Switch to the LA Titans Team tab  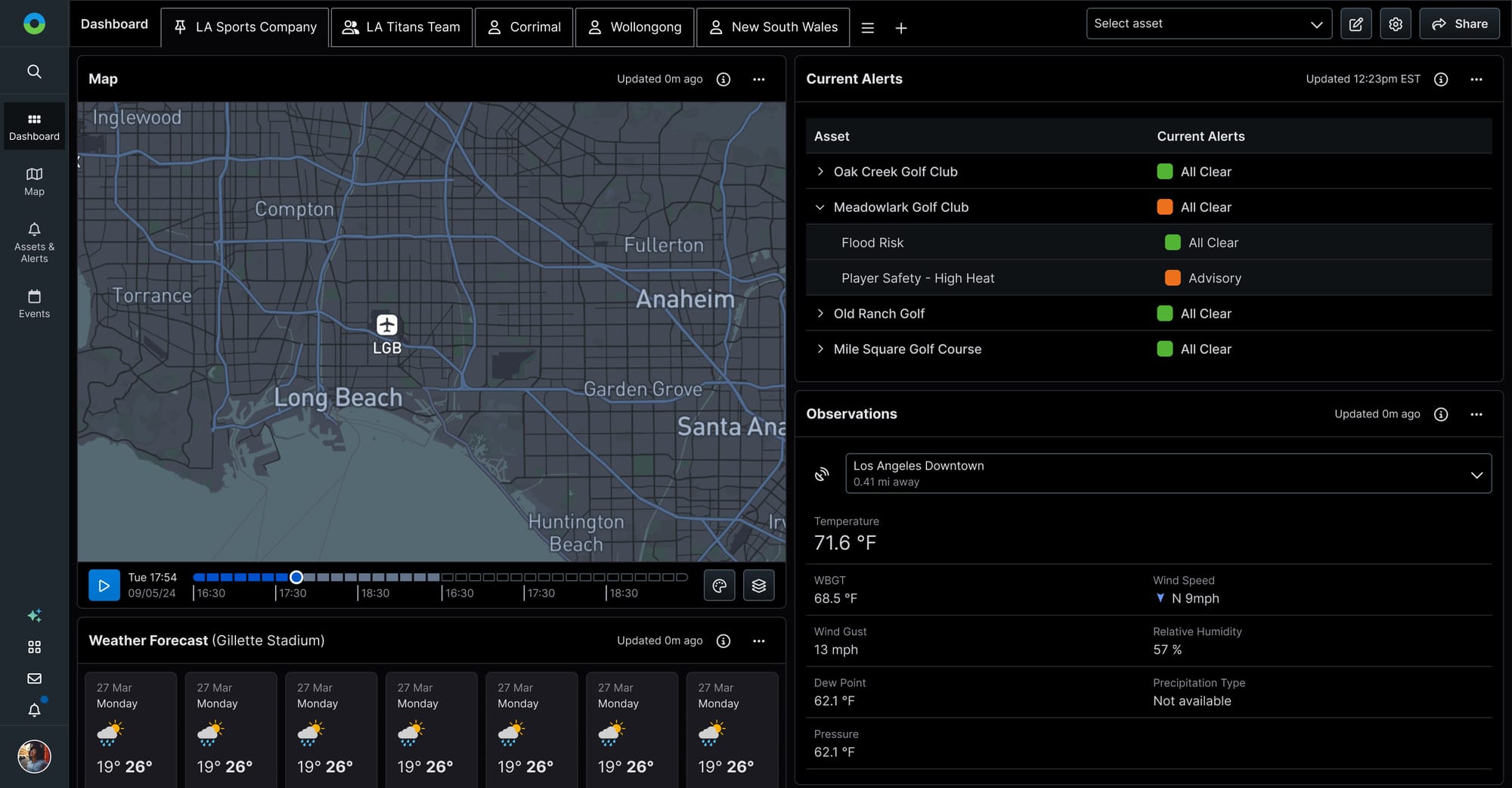point(401,27)
